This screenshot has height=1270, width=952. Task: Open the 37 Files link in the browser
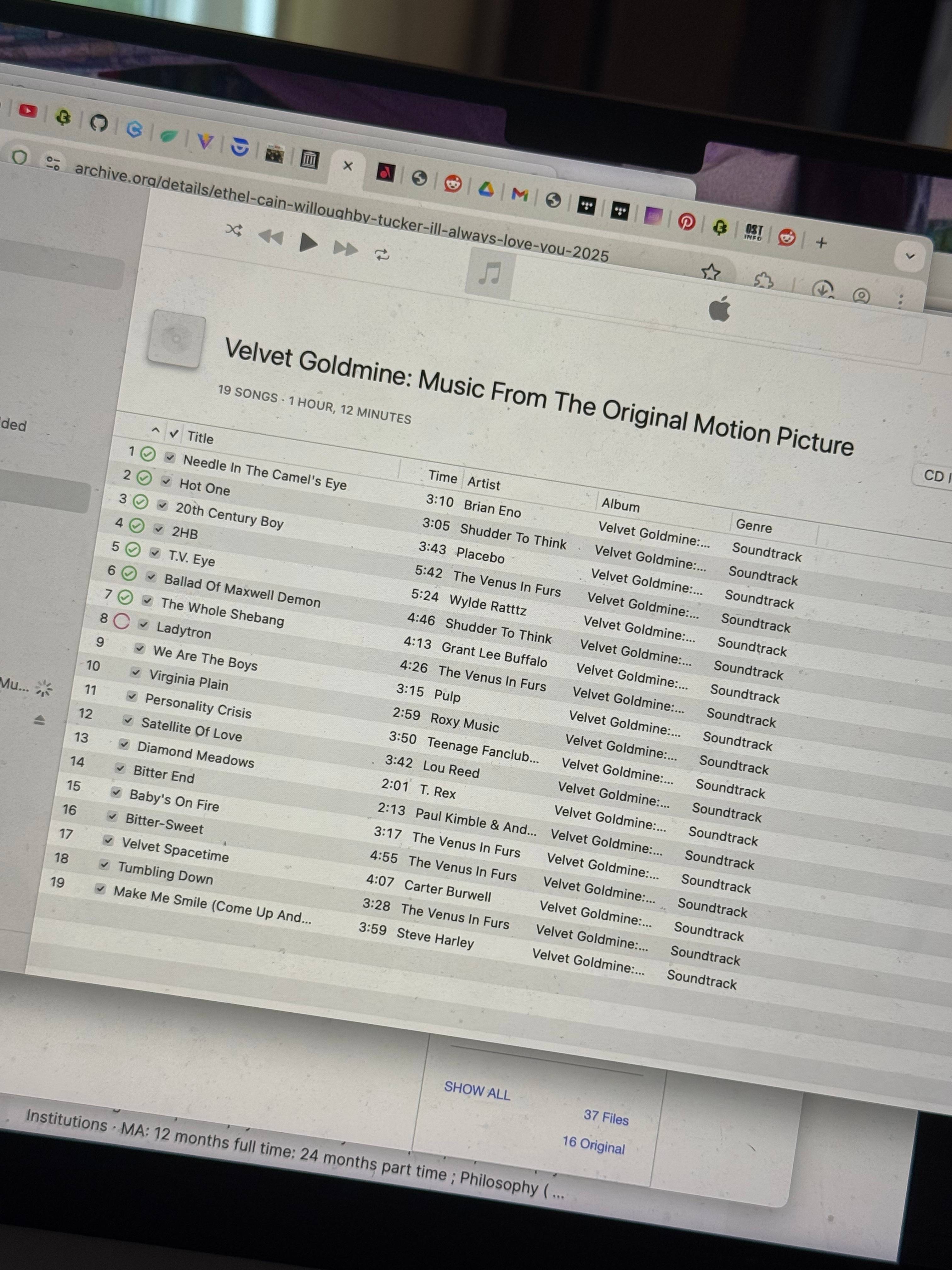pyautogui.click(x=606, y=1117)
